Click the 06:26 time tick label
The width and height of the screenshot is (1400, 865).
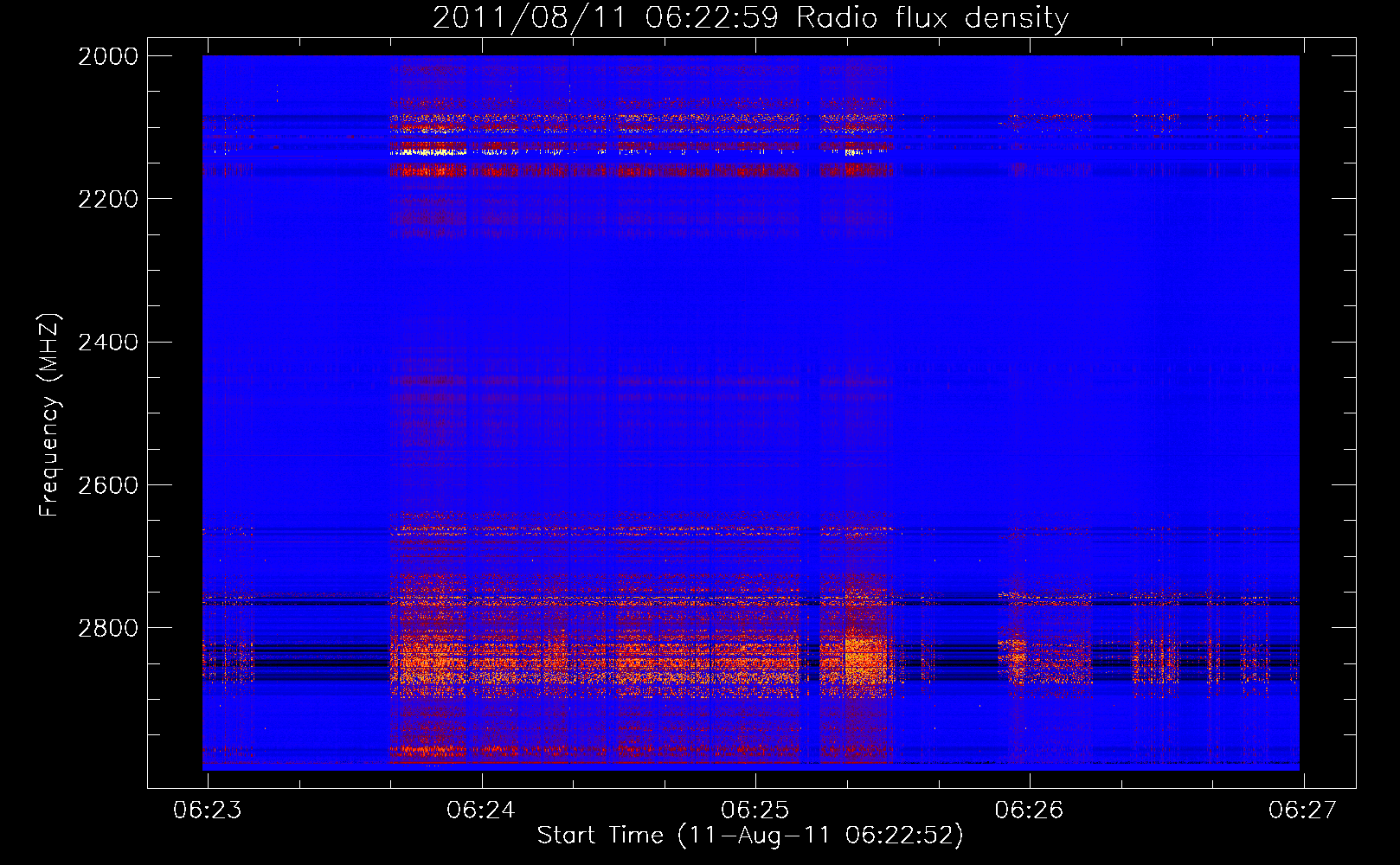pos(1030,811)
